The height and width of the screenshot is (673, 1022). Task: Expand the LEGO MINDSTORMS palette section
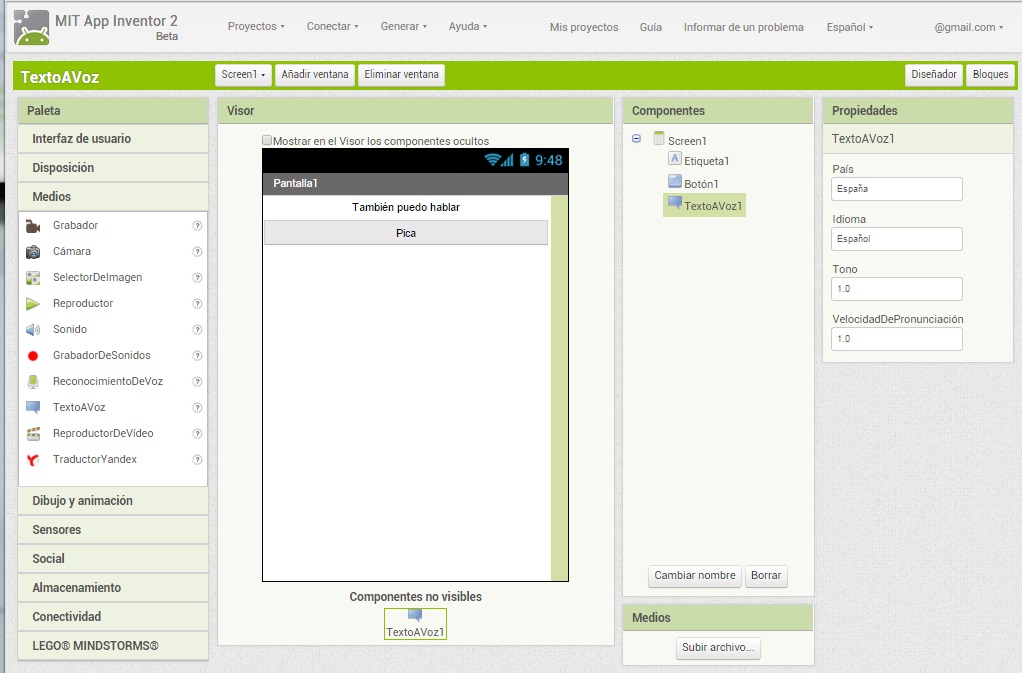[113, 645]
